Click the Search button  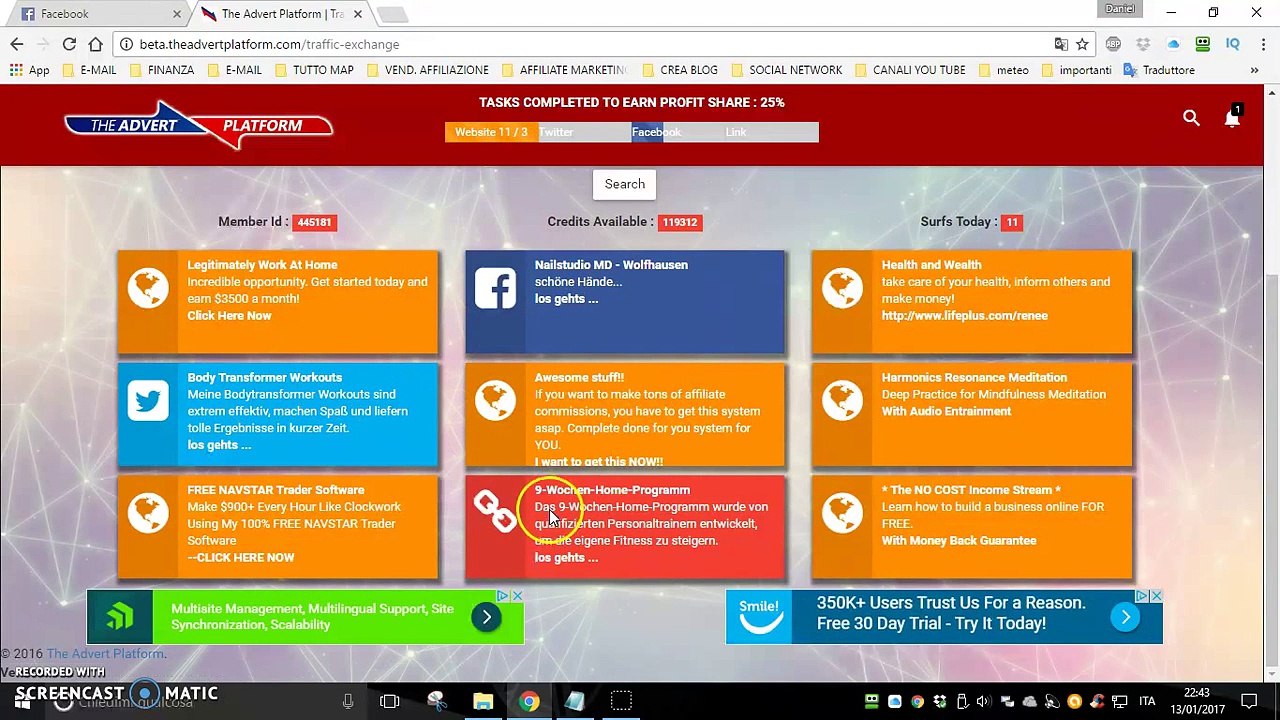pos(624,184)
